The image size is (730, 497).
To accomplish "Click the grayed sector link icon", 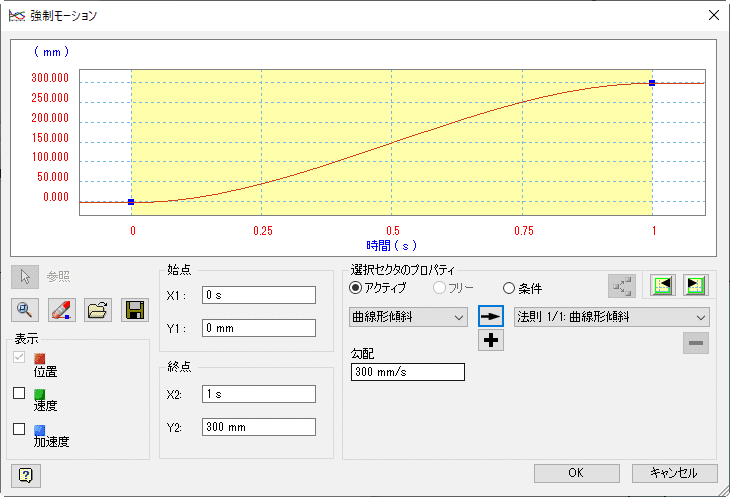I will tap(622, 286).
